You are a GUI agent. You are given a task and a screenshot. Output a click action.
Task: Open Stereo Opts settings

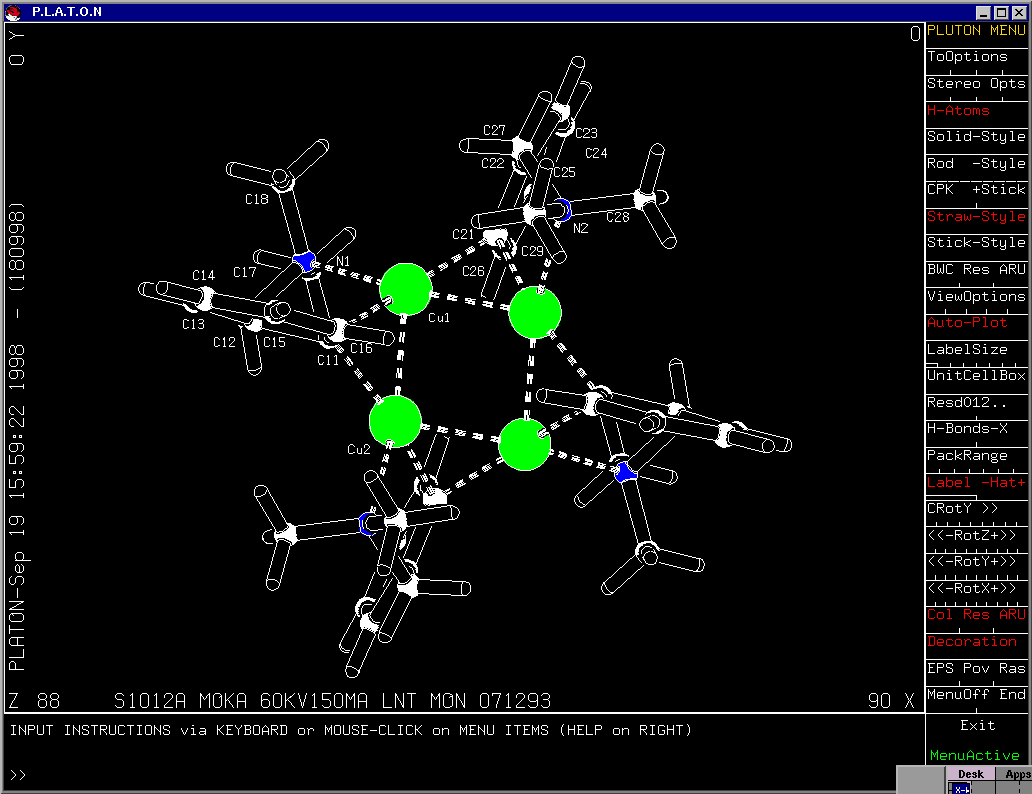(x=975, y=84)
